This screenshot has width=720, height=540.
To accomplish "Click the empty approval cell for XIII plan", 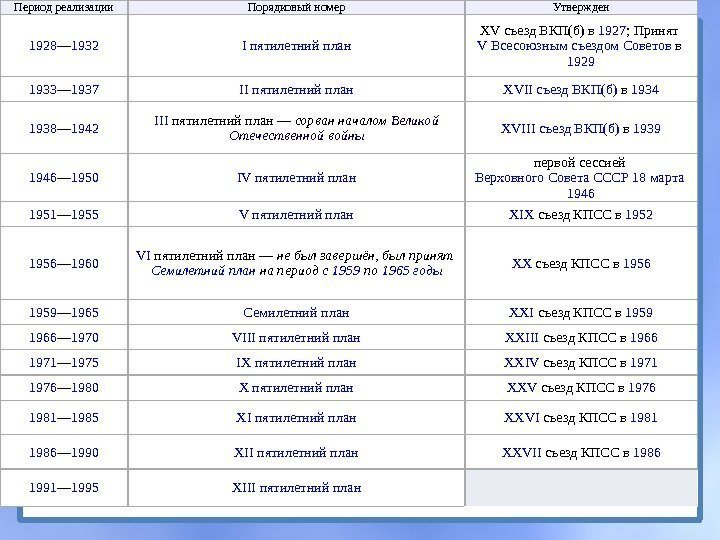I will coord(581,488).
